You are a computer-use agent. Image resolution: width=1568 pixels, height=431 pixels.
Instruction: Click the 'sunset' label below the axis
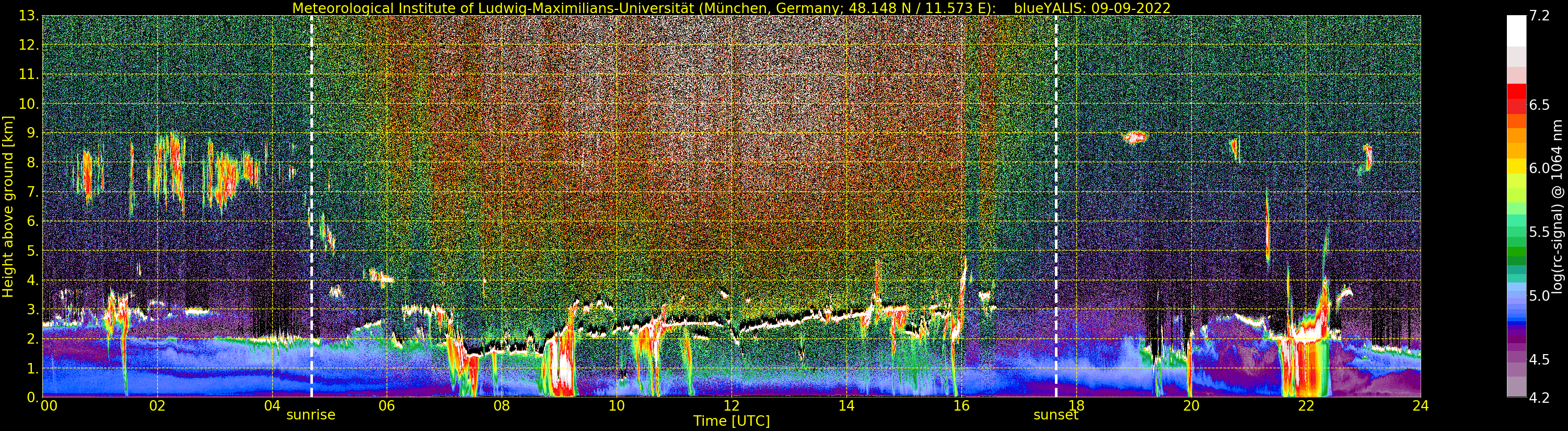tap(1056, 415)
